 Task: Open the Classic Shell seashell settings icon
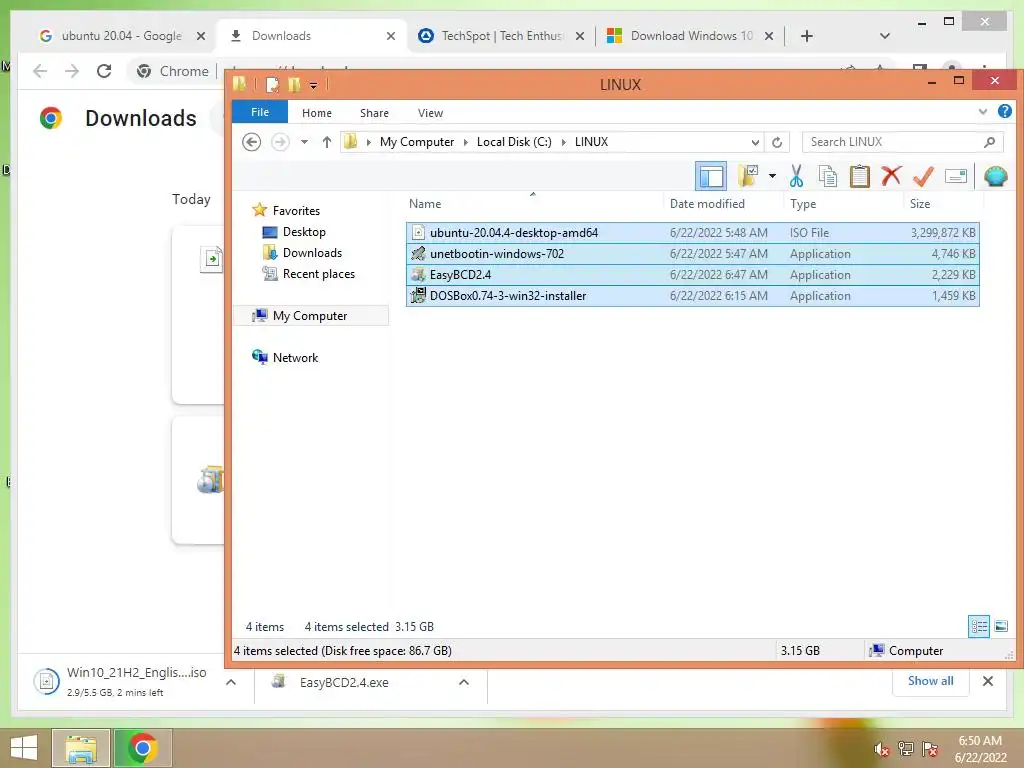995,176
